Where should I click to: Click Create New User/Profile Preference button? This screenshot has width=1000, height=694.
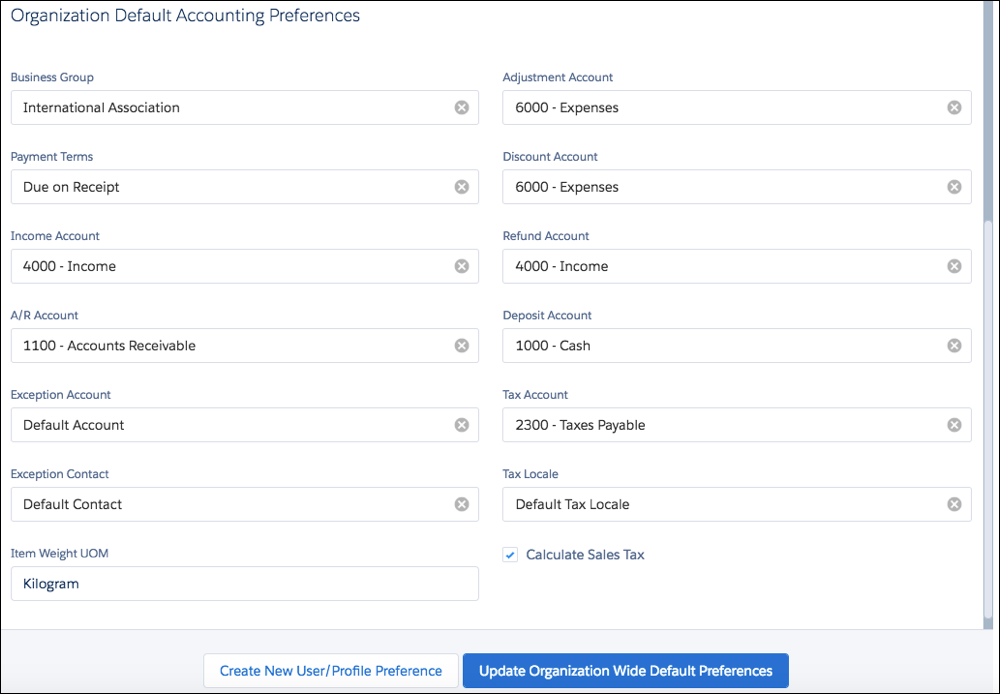pos(331,670)
